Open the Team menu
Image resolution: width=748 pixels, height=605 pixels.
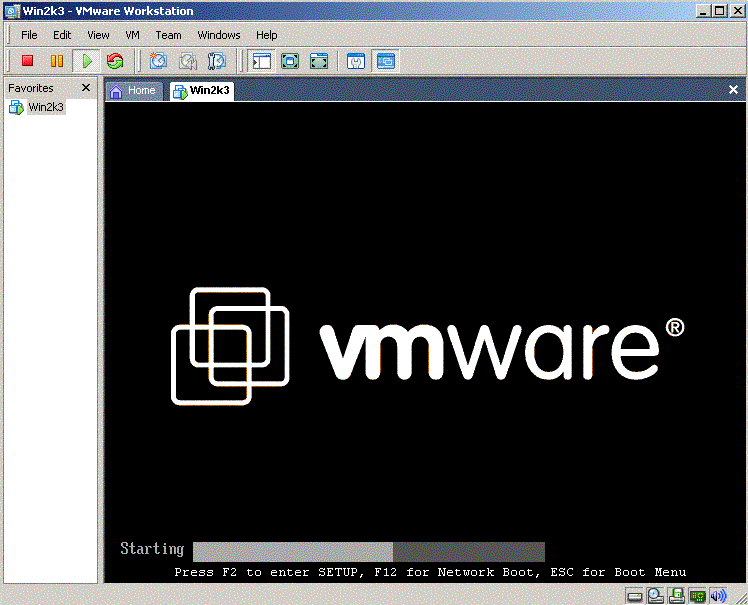(x=168, y=35)
